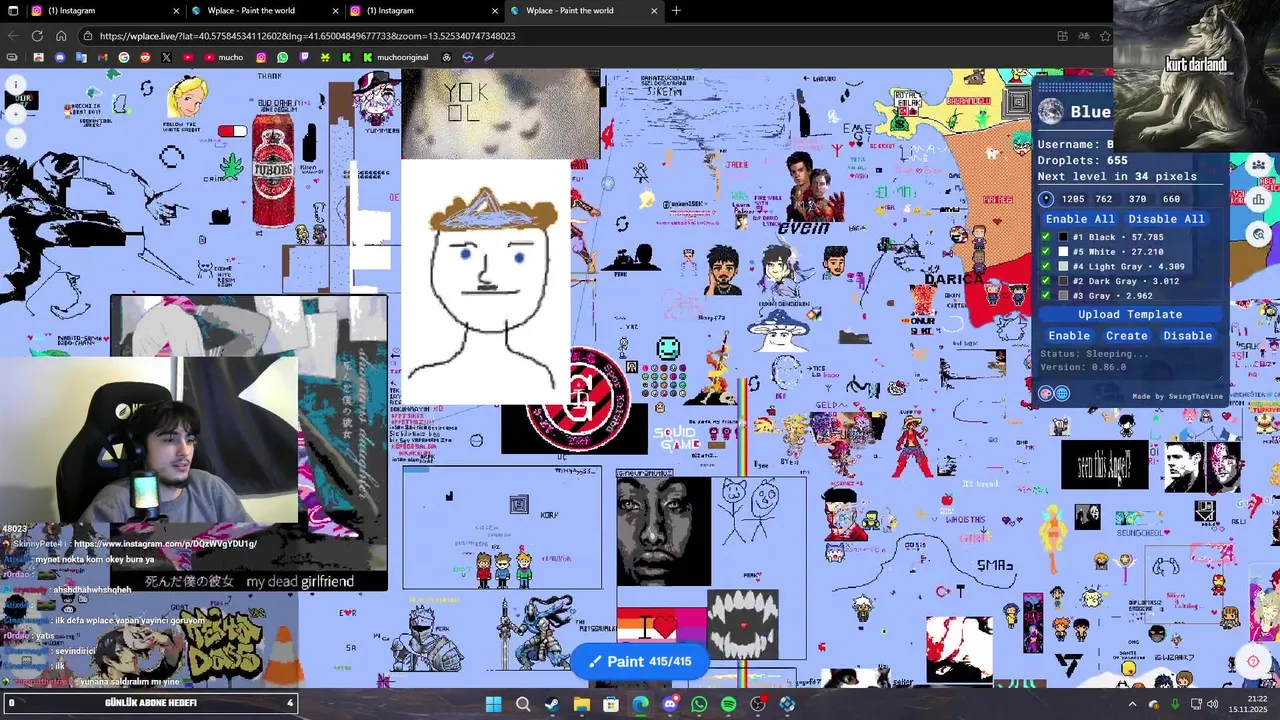The image size is (1280, 720).
Task: Toggle the #5 White color checkbox
Action: point(1046,252)
